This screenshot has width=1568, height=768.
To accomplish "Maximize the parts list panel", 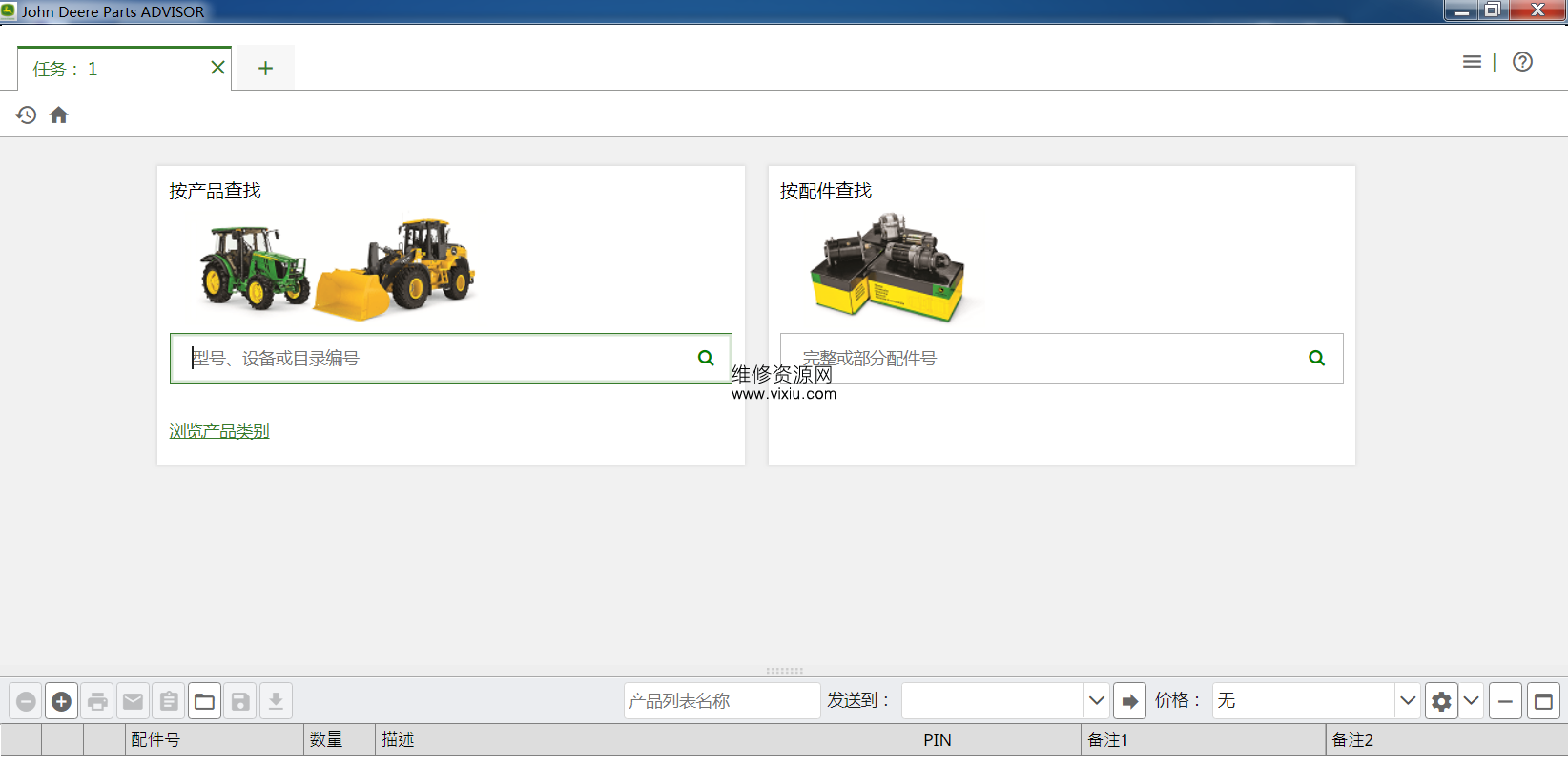I will coord(1543,702).
